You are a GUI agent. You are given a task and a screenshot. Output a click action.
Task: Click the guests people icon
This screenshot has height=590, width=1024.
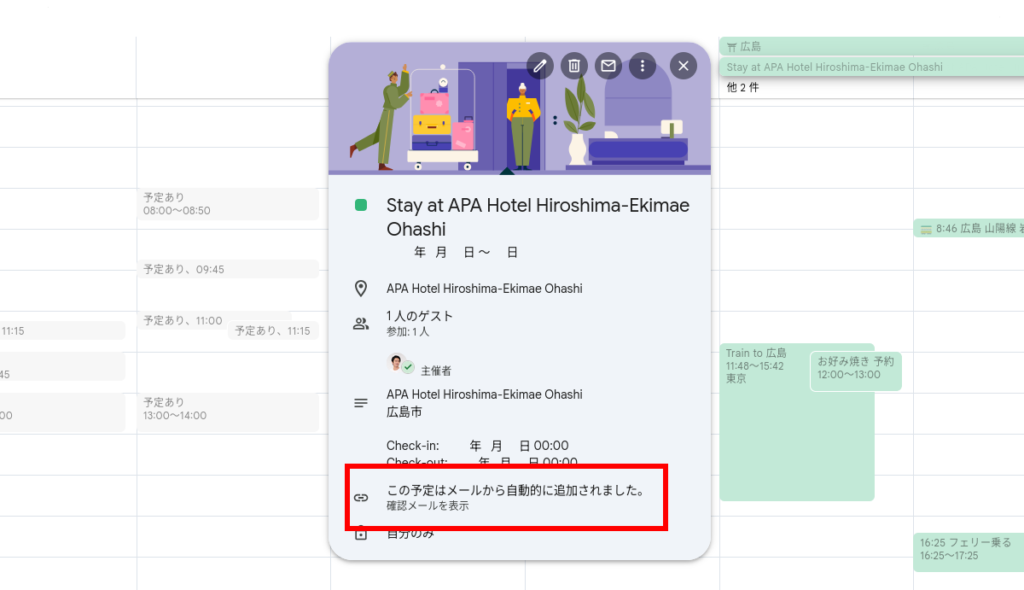tap(360, 323)
